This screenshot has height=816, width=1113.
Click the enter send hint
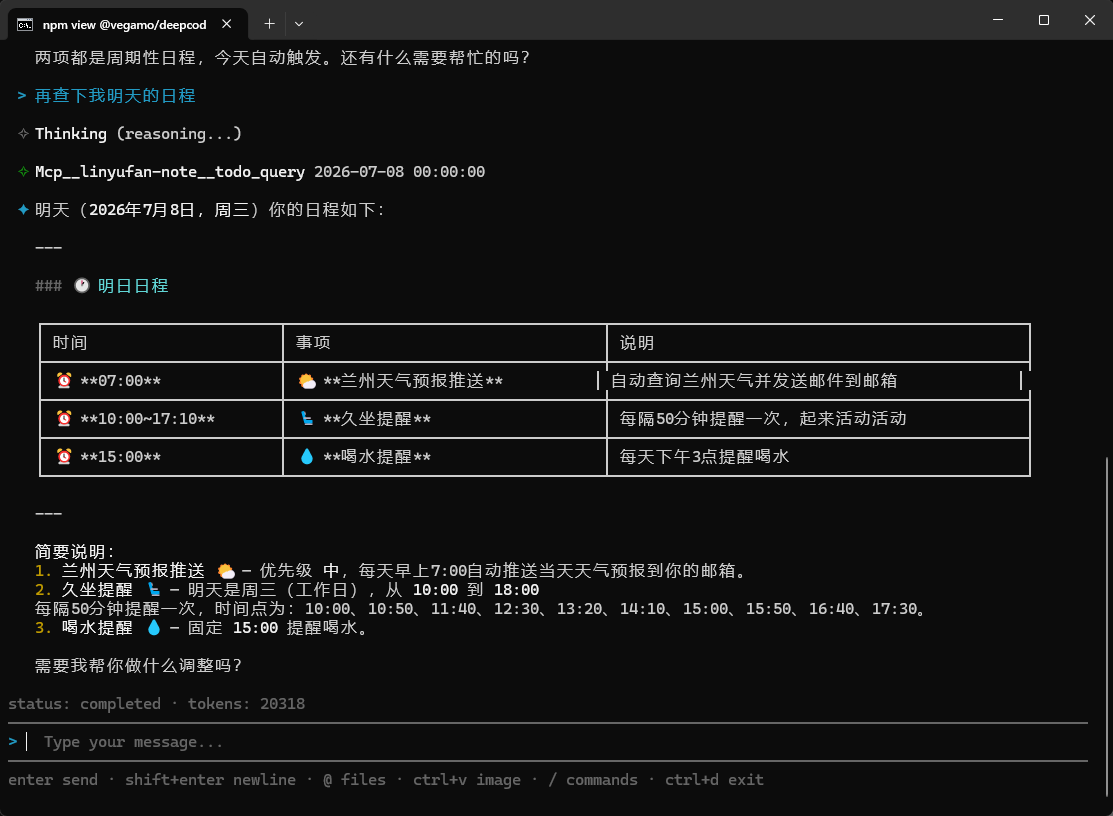[x=53, y=780]
